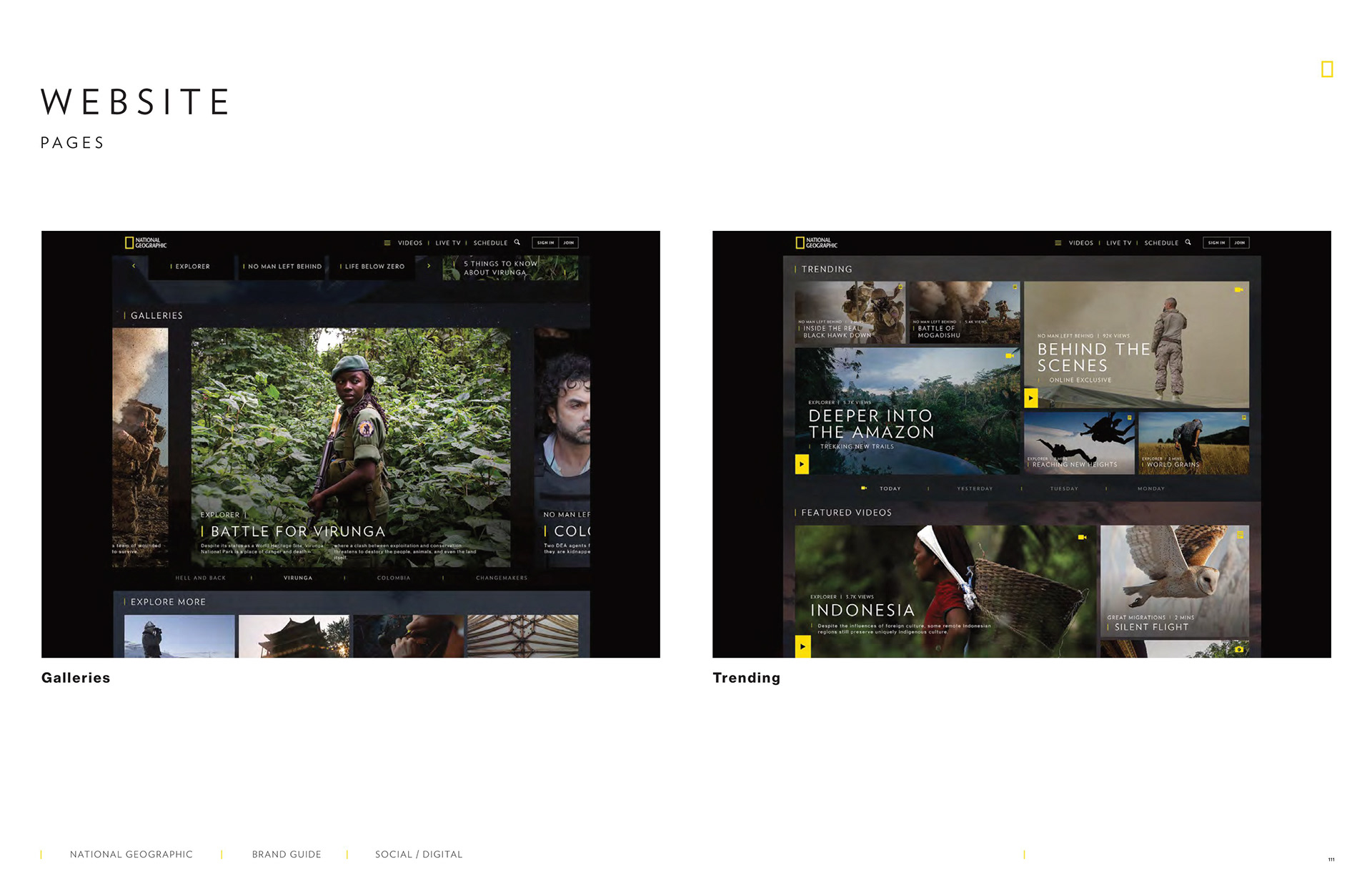The height and width of the screenshot is (888, 1372).
Task: Play the Deeper Into The Amazon video
Action: (x=802, y=464)
